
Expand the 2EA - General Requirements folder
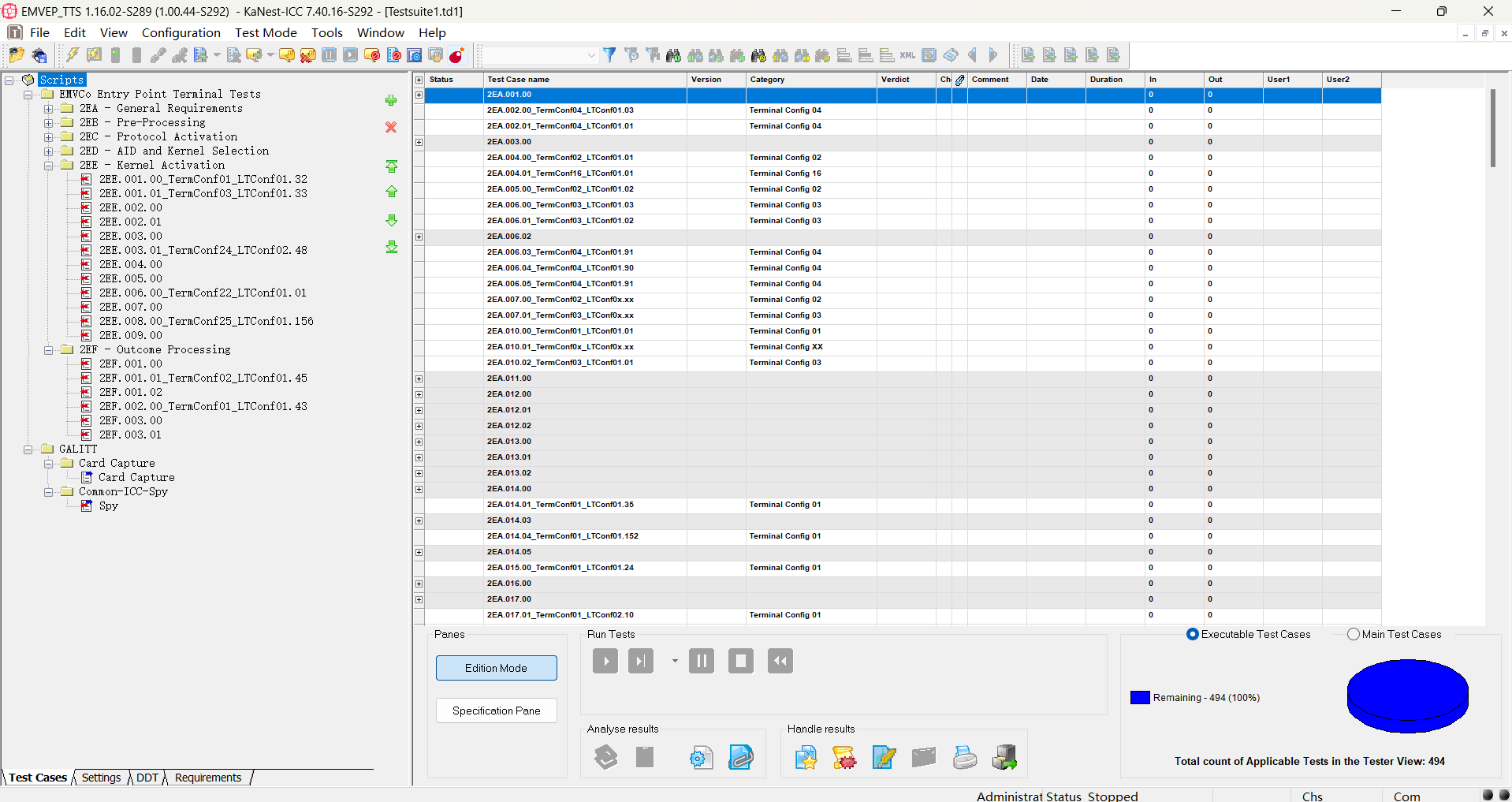[48, 109]
